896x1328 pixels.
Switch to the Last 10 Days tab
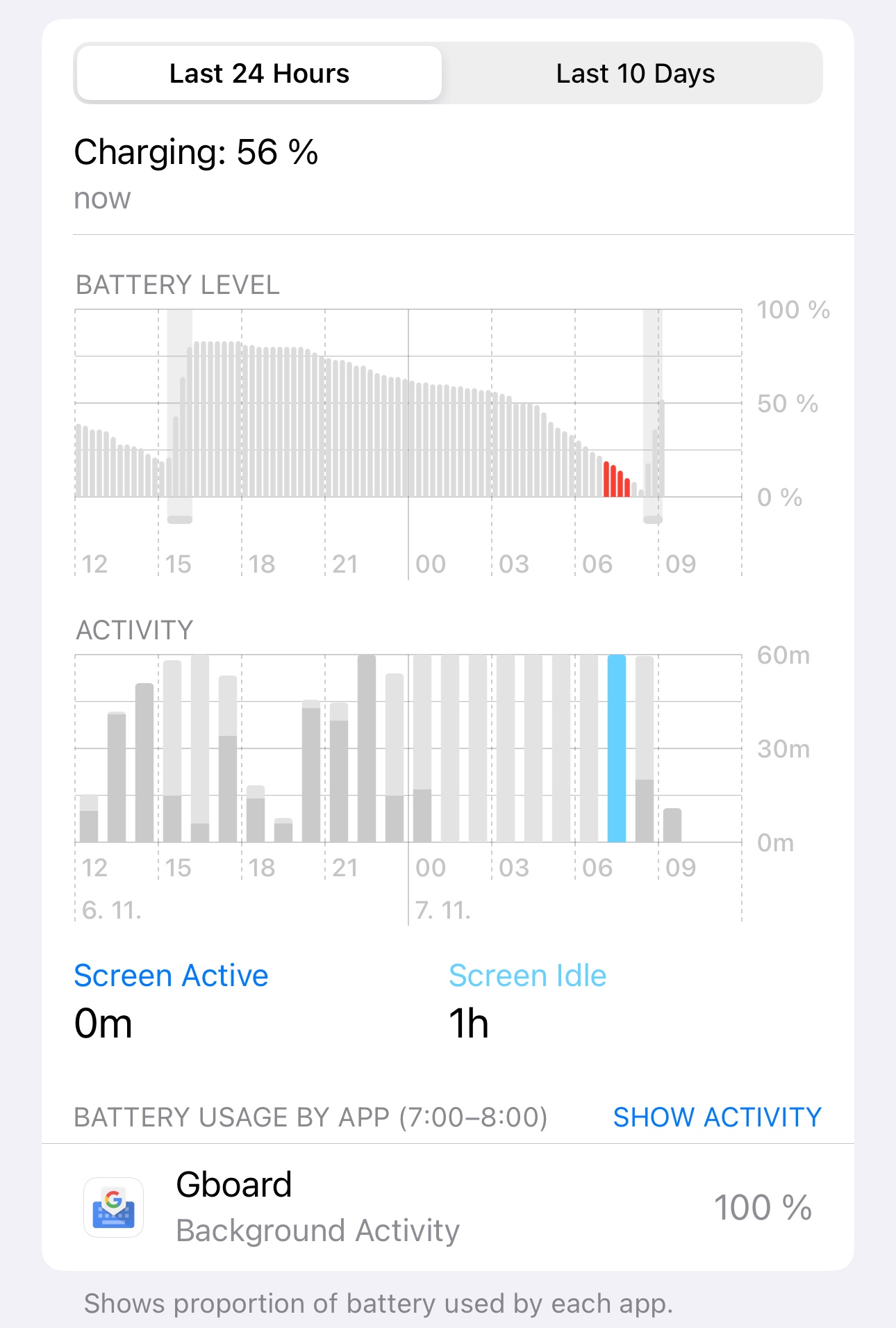click(635, 74)
